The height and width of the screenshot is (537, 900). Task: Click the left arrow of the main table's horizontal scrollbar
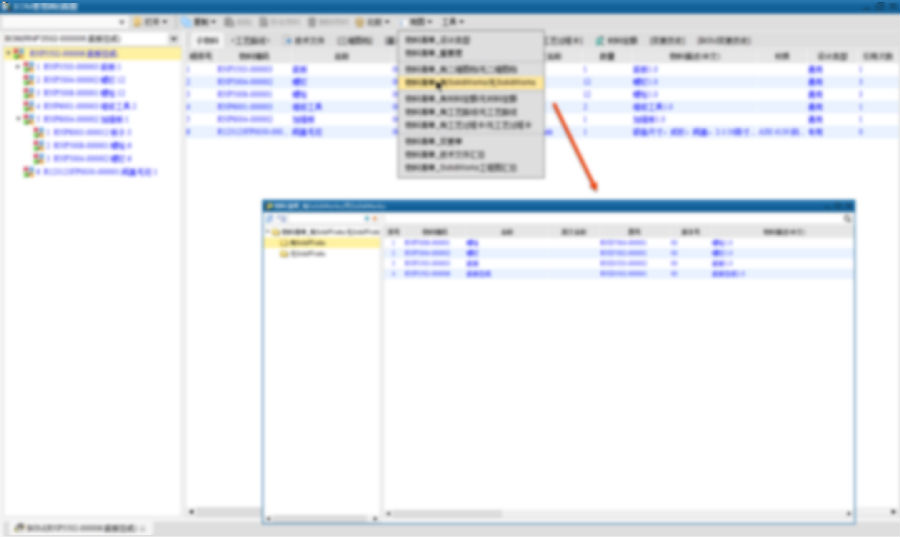(191, 512)
